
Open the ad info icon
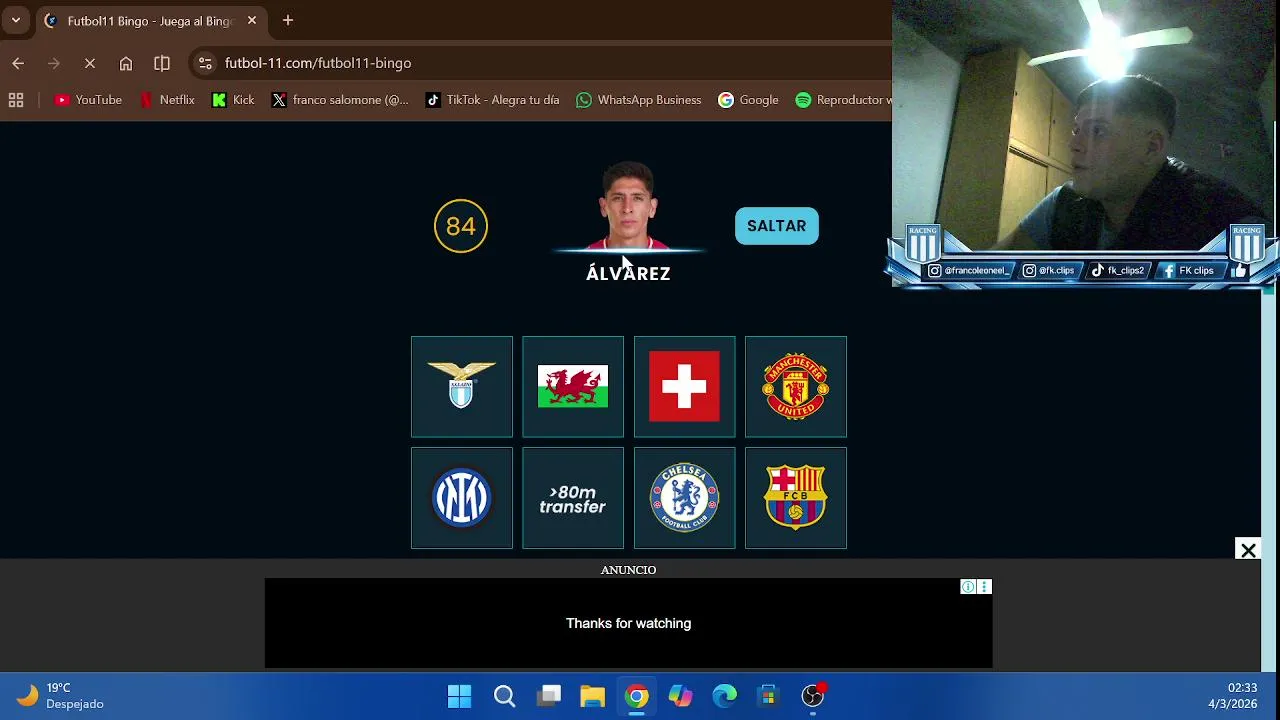pyautogui.click(x=968, y=587)
